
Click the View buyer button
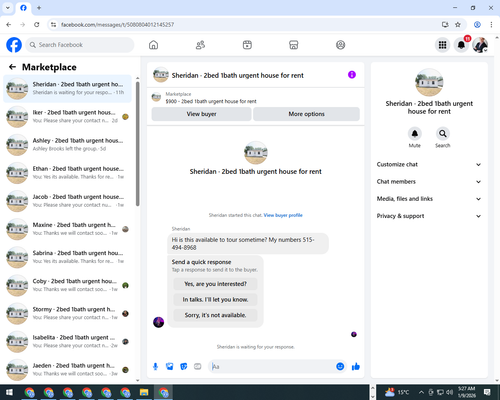(201, 114)
